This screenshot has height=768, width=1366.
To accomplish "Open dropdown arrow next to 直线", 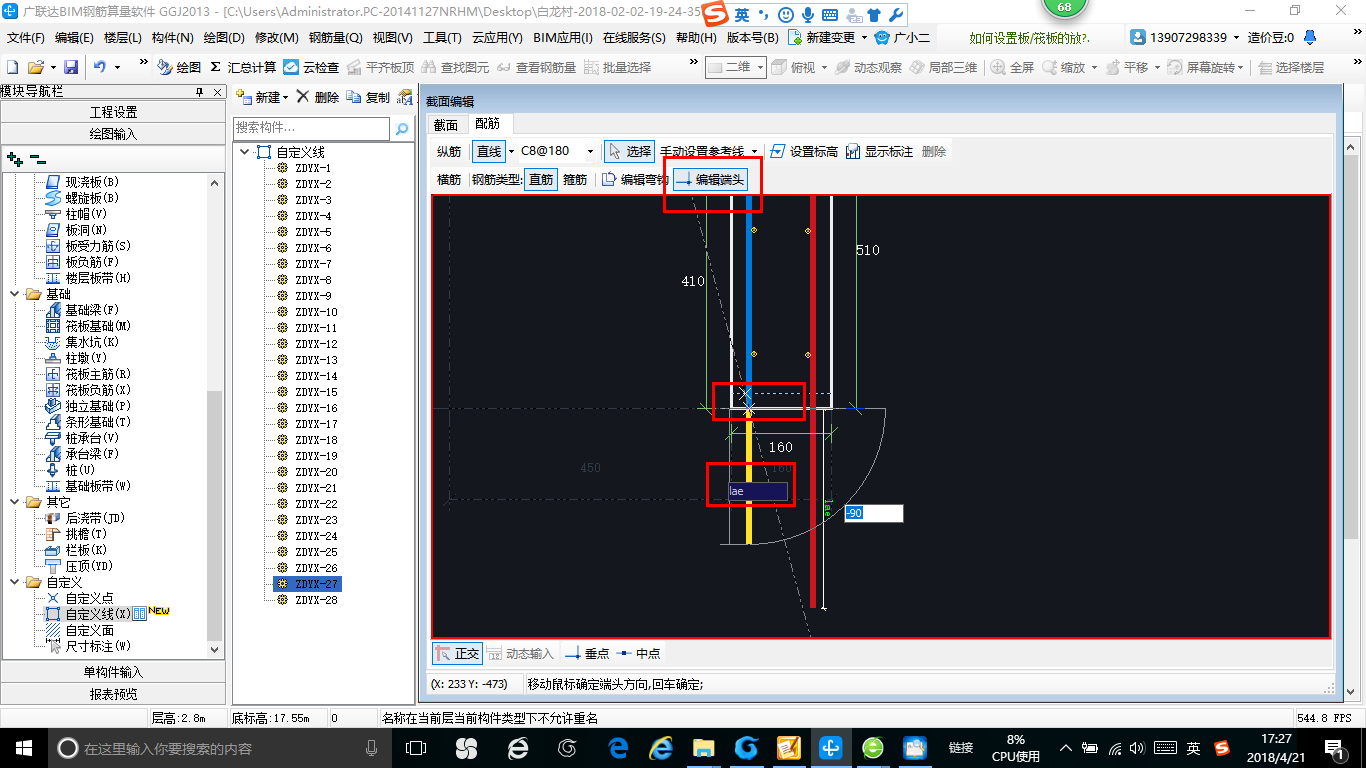I will (511, 151).
